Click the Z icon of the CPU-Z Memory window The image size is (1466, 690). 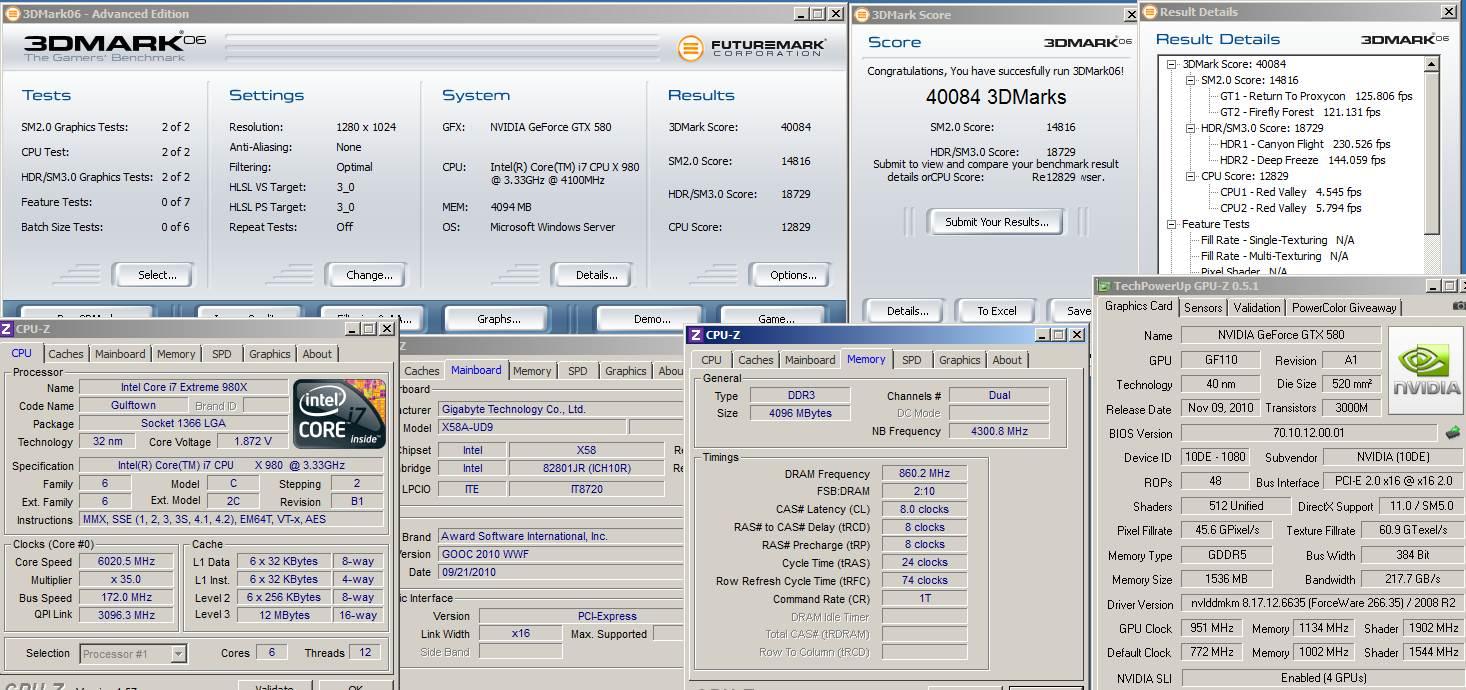point(696,335)
